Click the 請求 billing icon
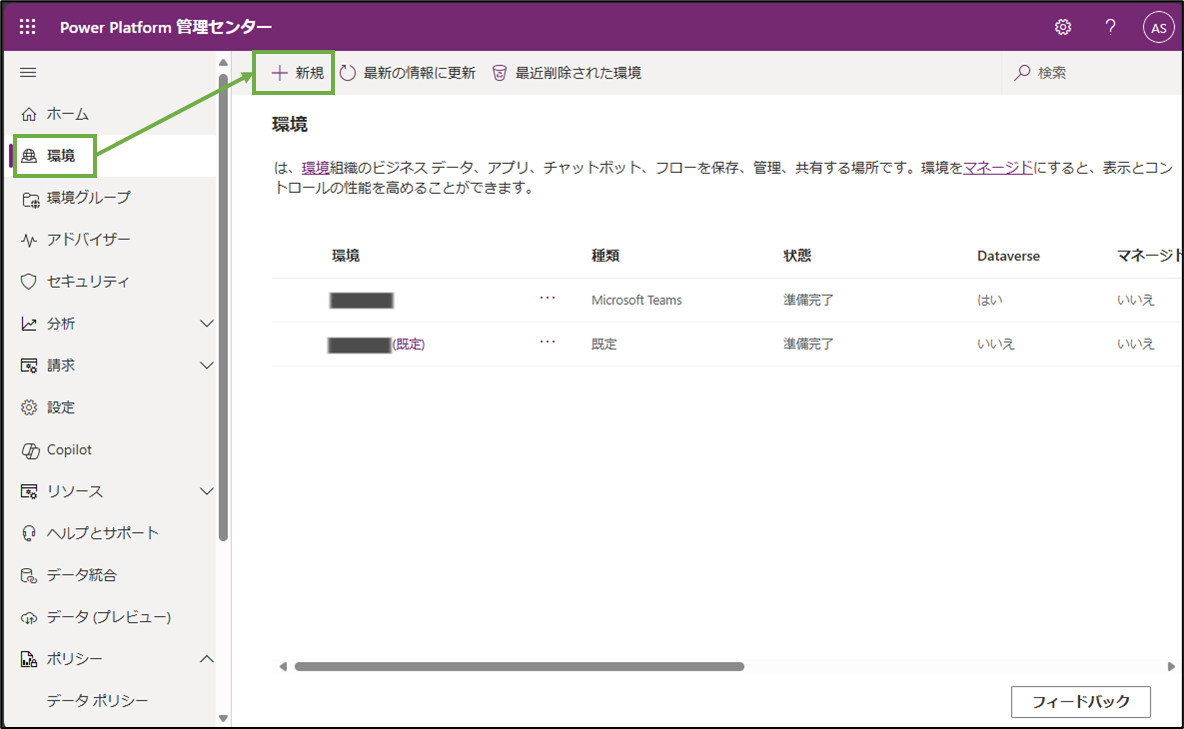This screenshot has width=1184, height=729. pos(29,366)
